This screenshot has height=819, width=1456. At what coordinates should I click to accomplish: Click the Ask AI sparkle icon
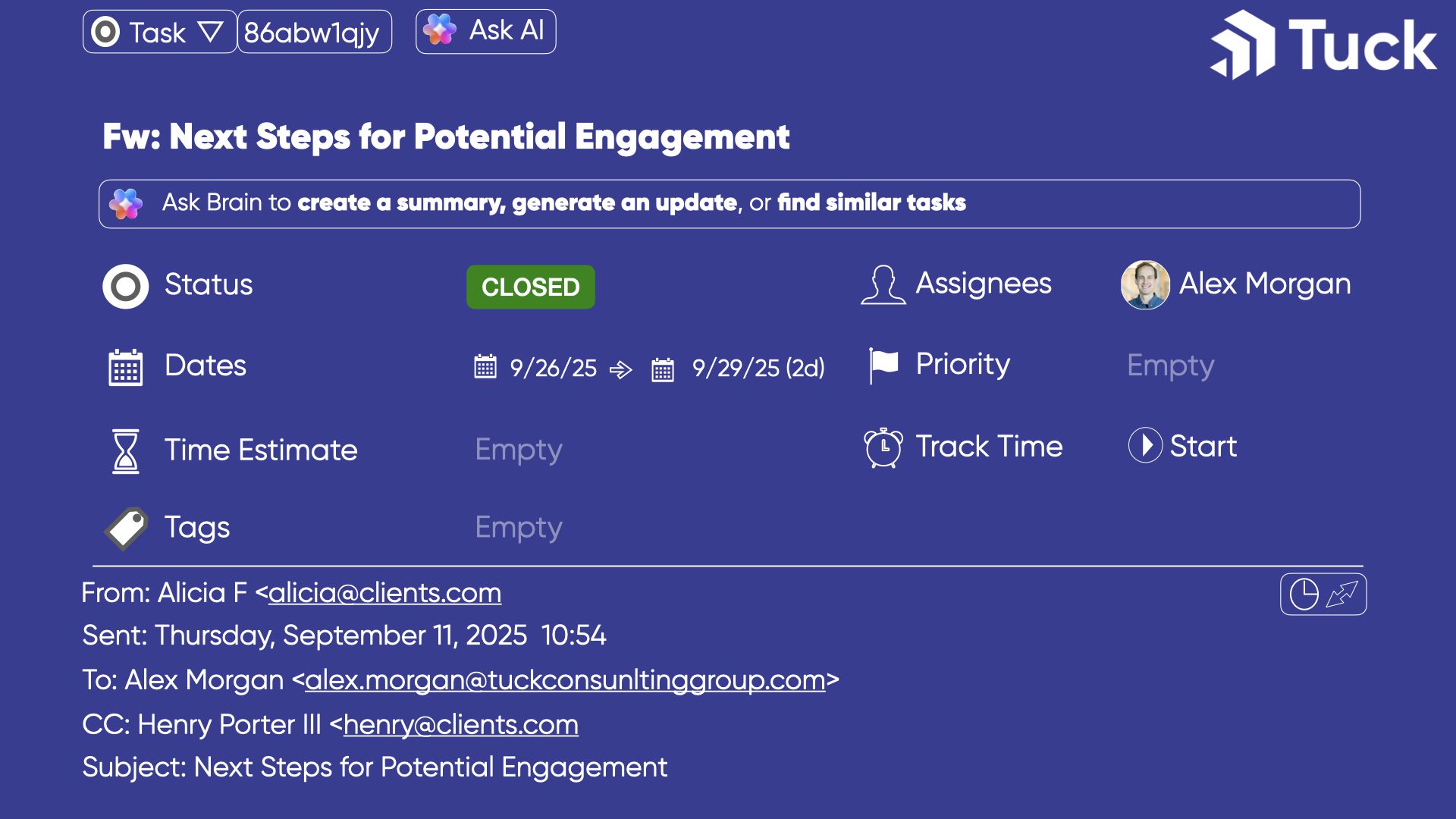tap(440, 30)
